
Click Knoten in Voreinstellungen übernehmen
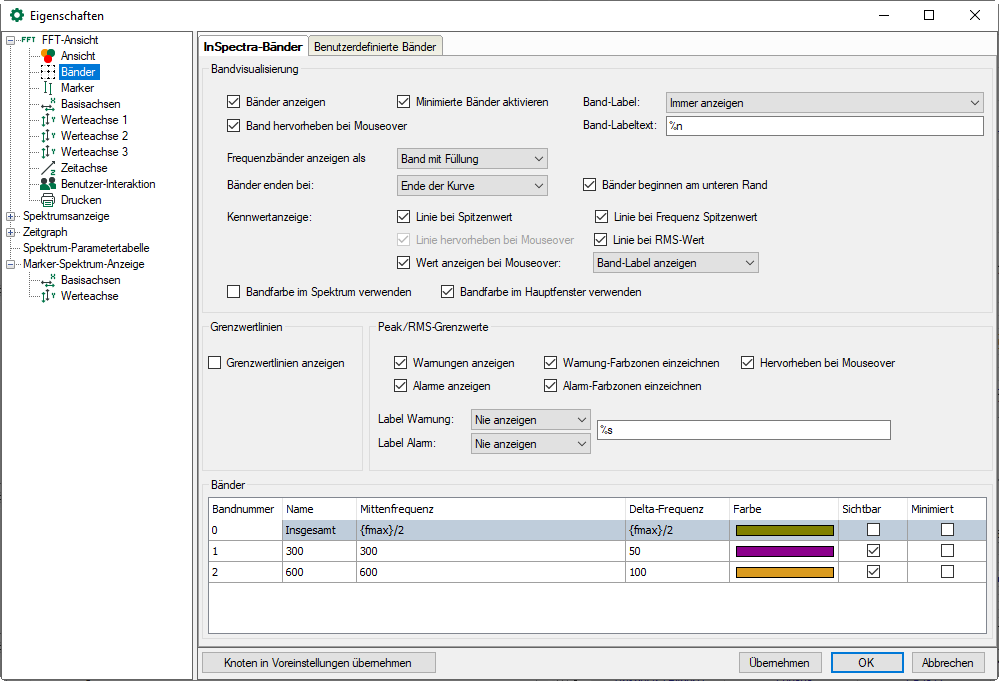point(319,663)
